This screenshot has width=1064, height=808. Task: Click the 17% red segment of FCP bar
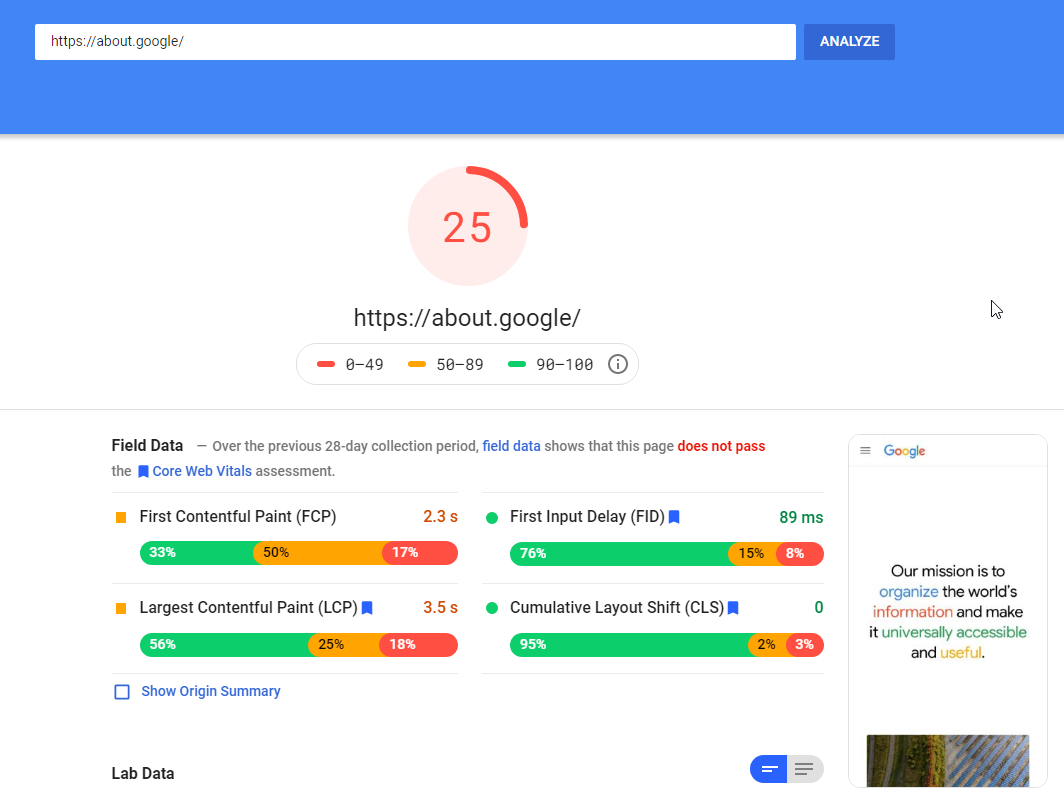pos(420,553)
